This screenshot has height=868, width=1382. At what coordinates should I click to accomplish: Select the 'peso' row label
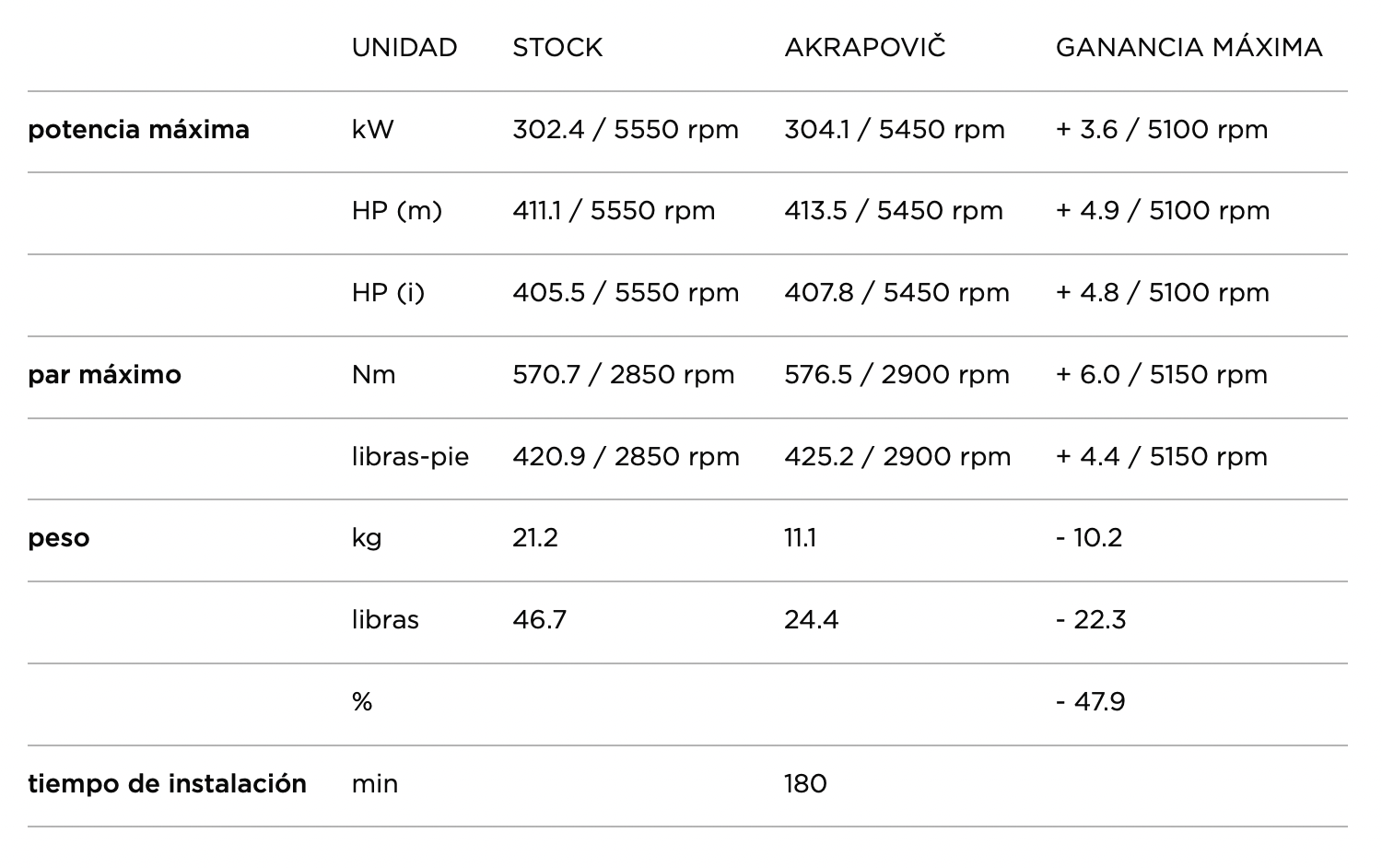(x=59, y=538)
